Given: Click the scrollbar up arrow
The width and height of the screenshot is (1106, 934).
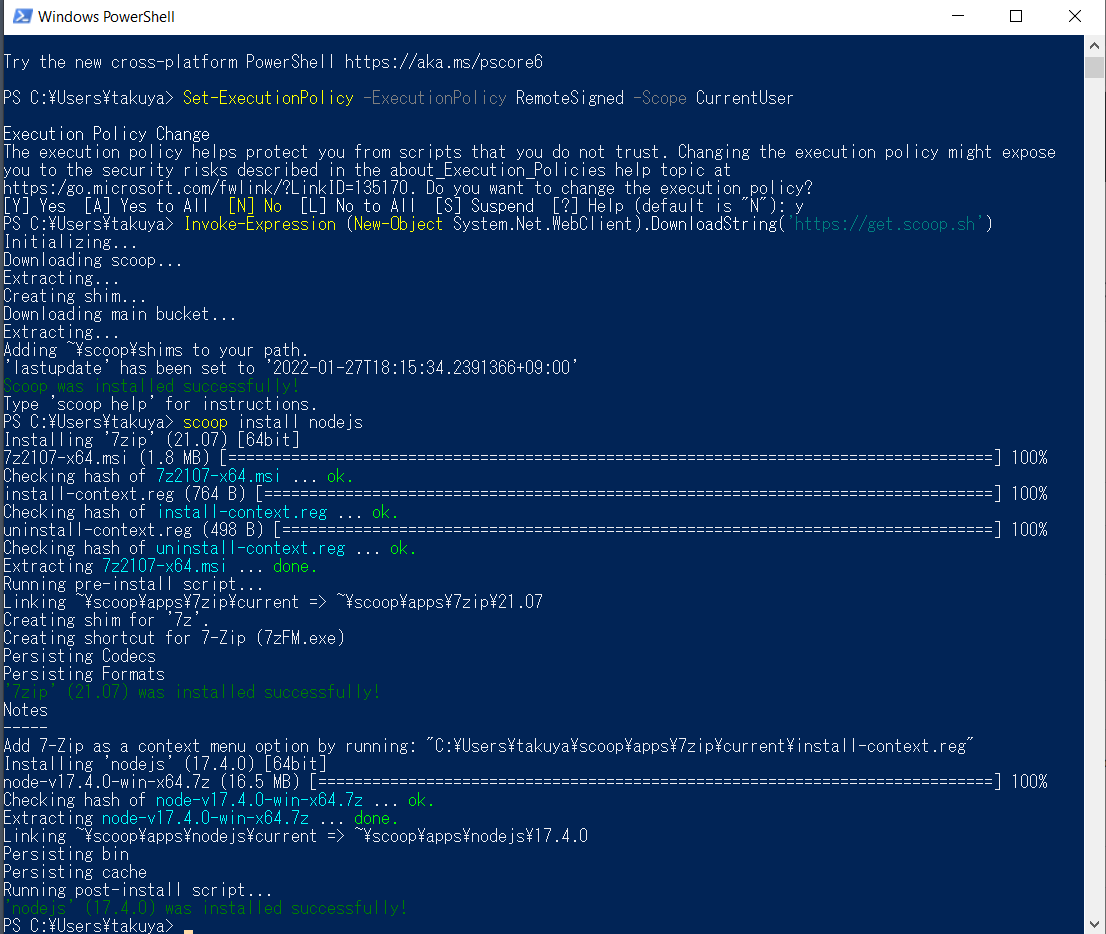Looking at the screenshot, I should (x=1094, y=45).
